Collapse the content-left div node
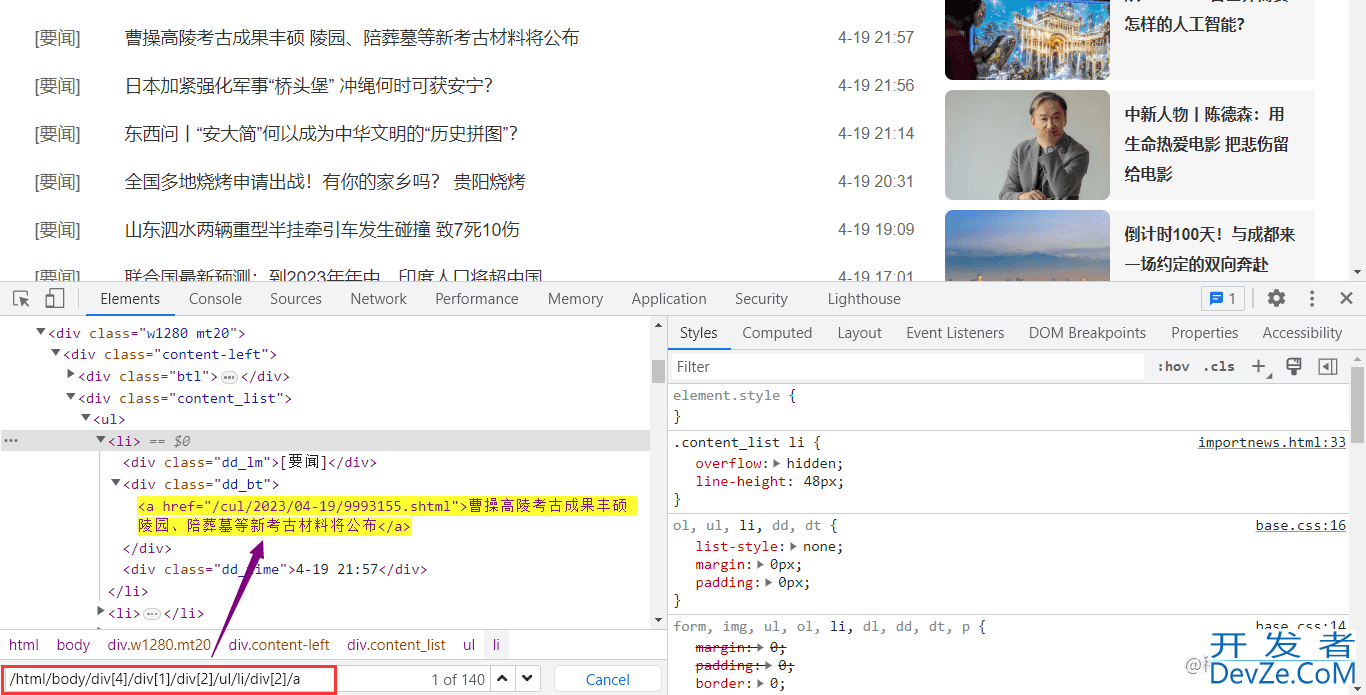 (x=56, y=354)
